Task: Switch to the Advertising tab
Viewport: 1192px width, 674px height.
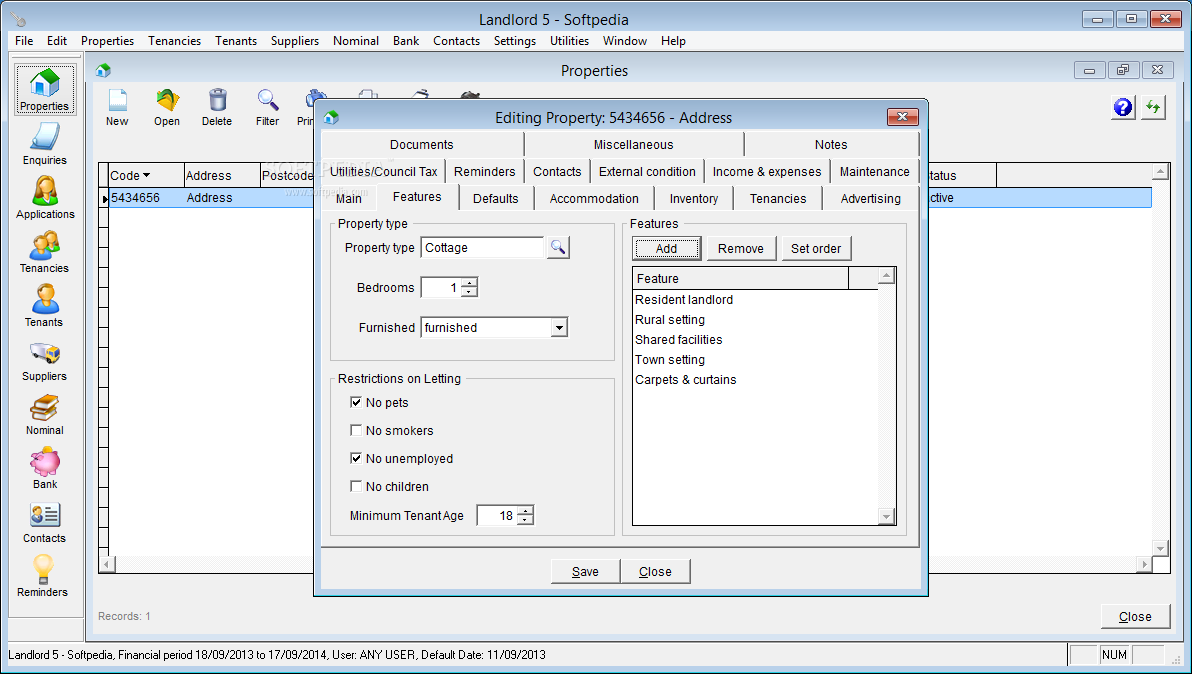Action: click(870, 198)
